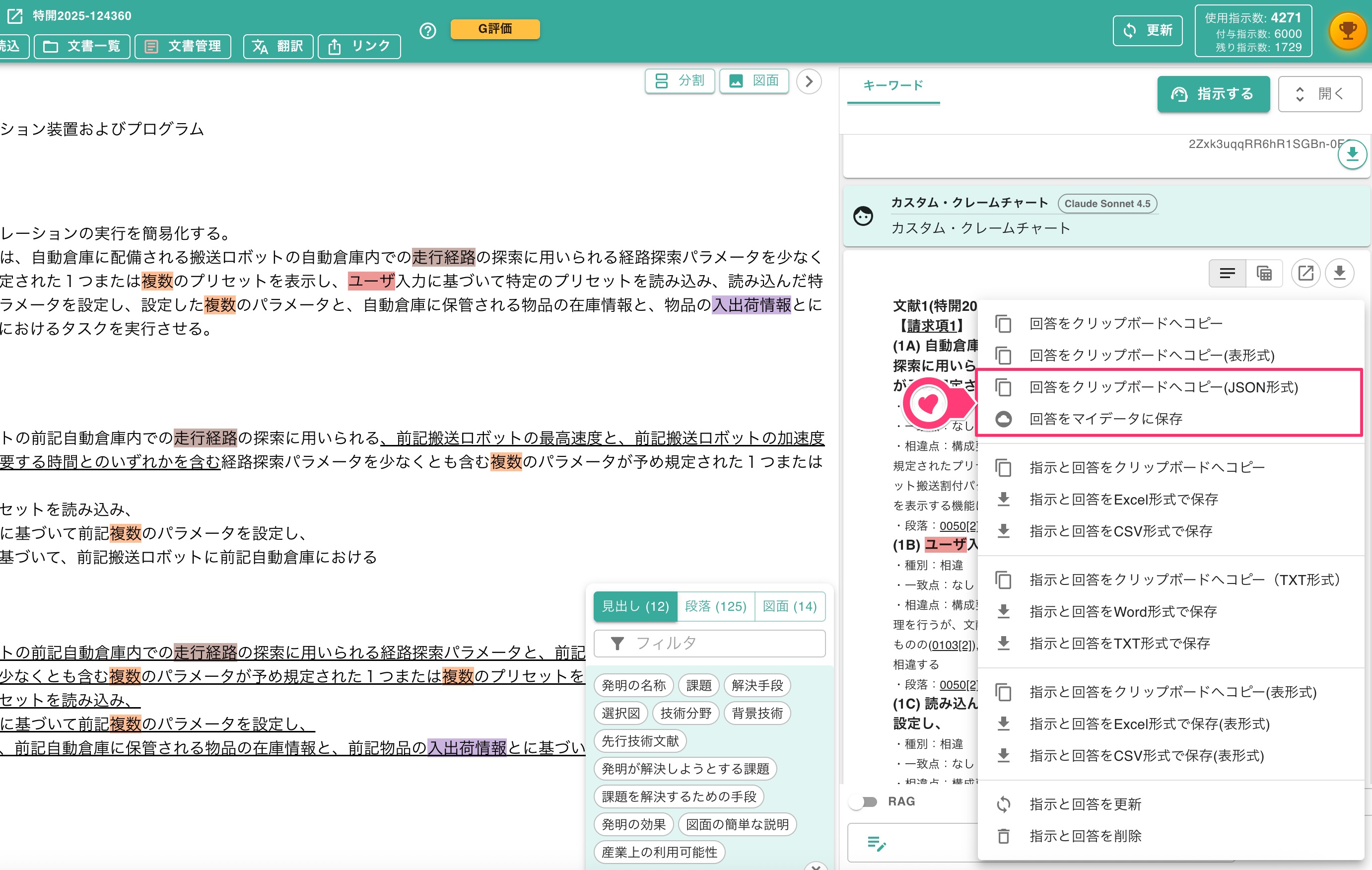Switch to the キーワード tab
Screen dimensions: 1372x870
coord(893,85)
